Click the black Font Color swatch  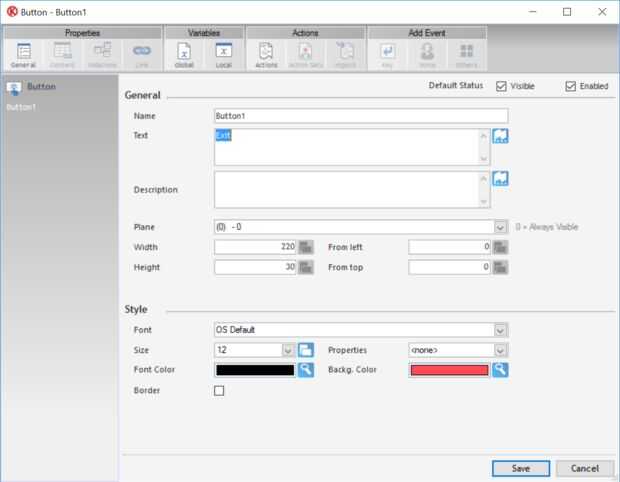255,370
